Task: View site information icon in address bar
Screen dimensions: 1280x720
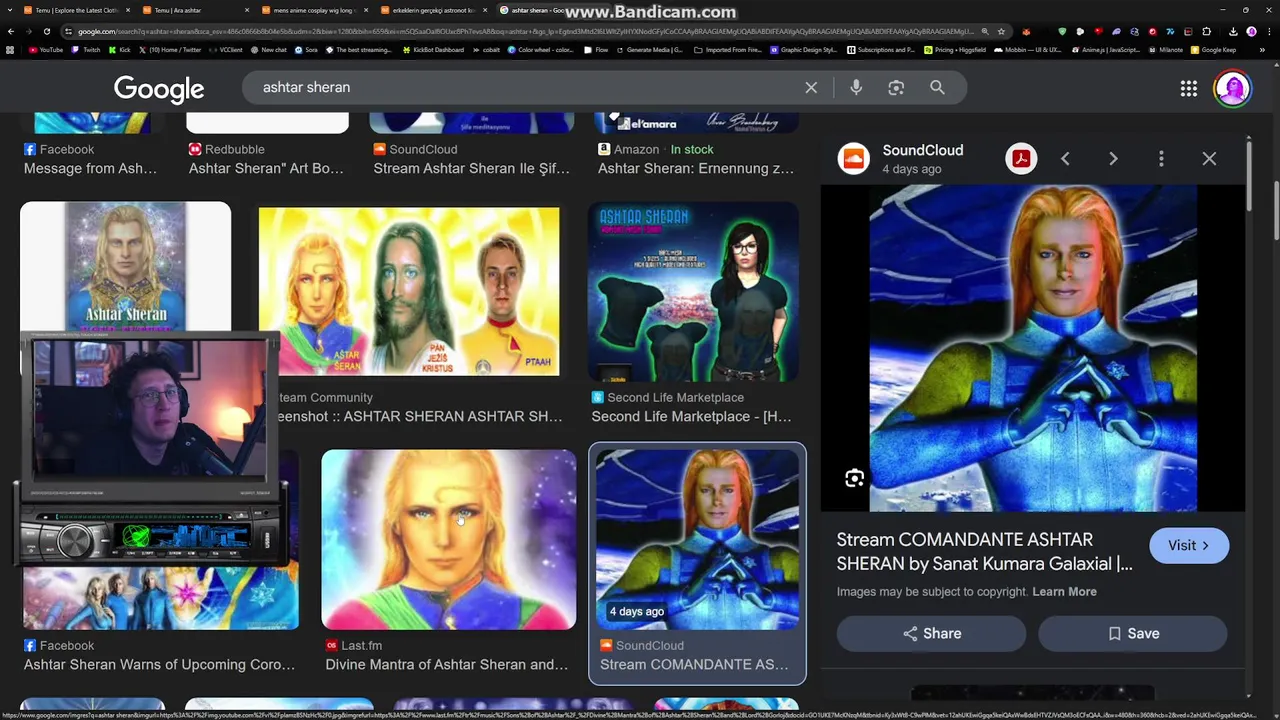Action: tap(68, 31)
